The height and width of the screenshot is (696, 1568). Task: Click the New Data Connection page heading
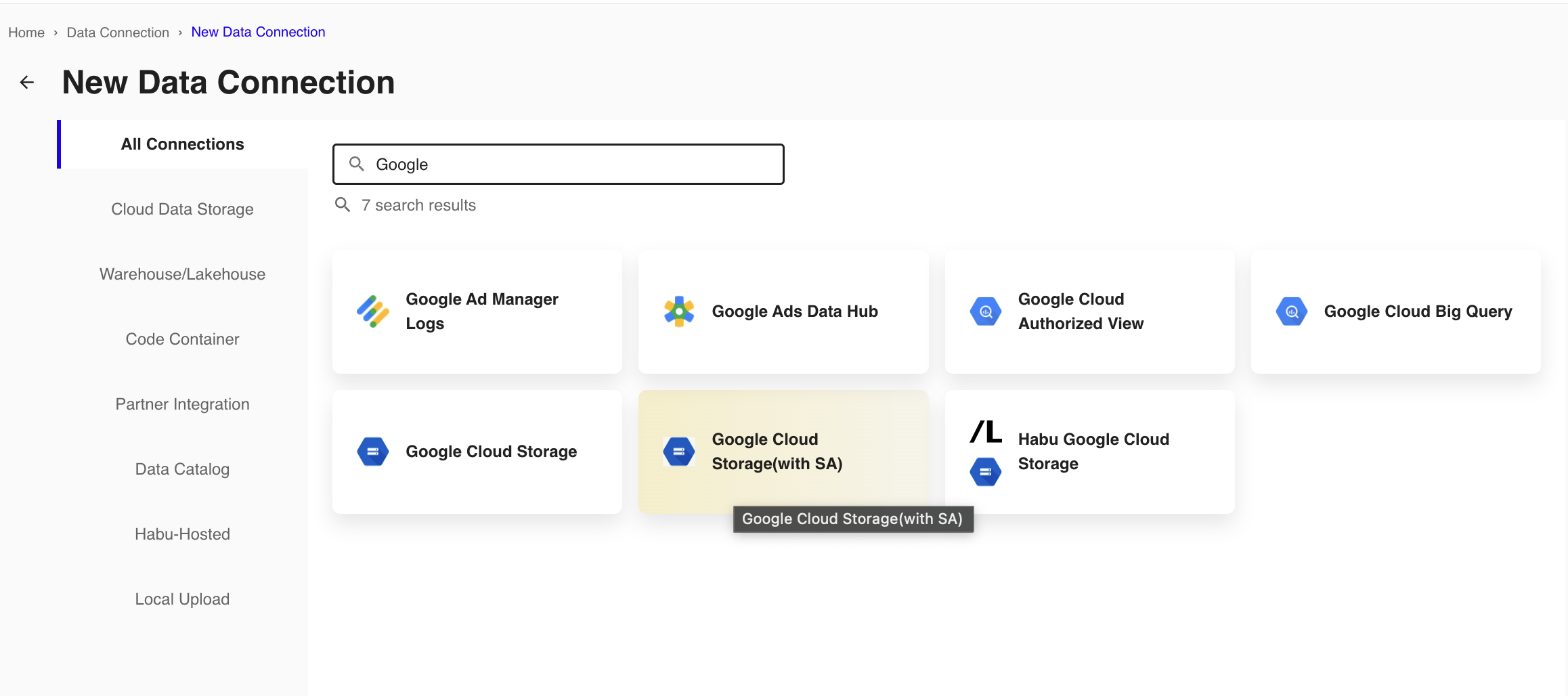(x=228, y=83)
